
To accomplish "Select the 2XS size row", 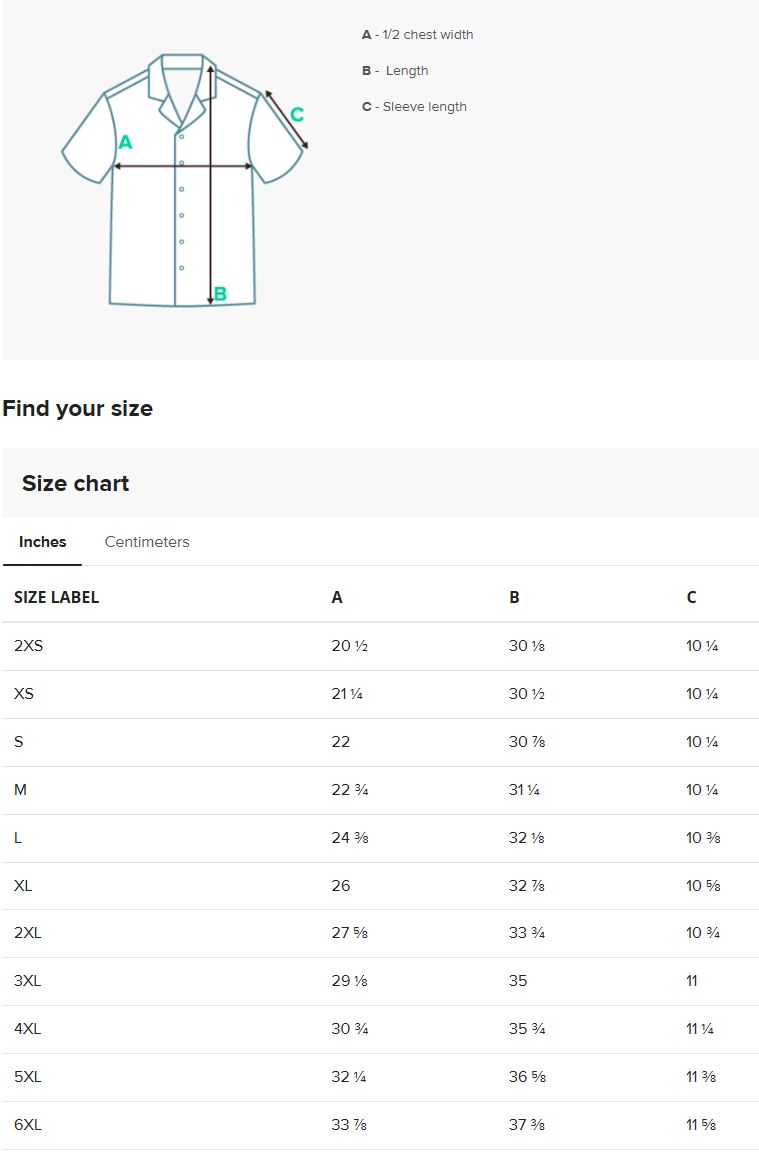I will [x=29, y=646].
